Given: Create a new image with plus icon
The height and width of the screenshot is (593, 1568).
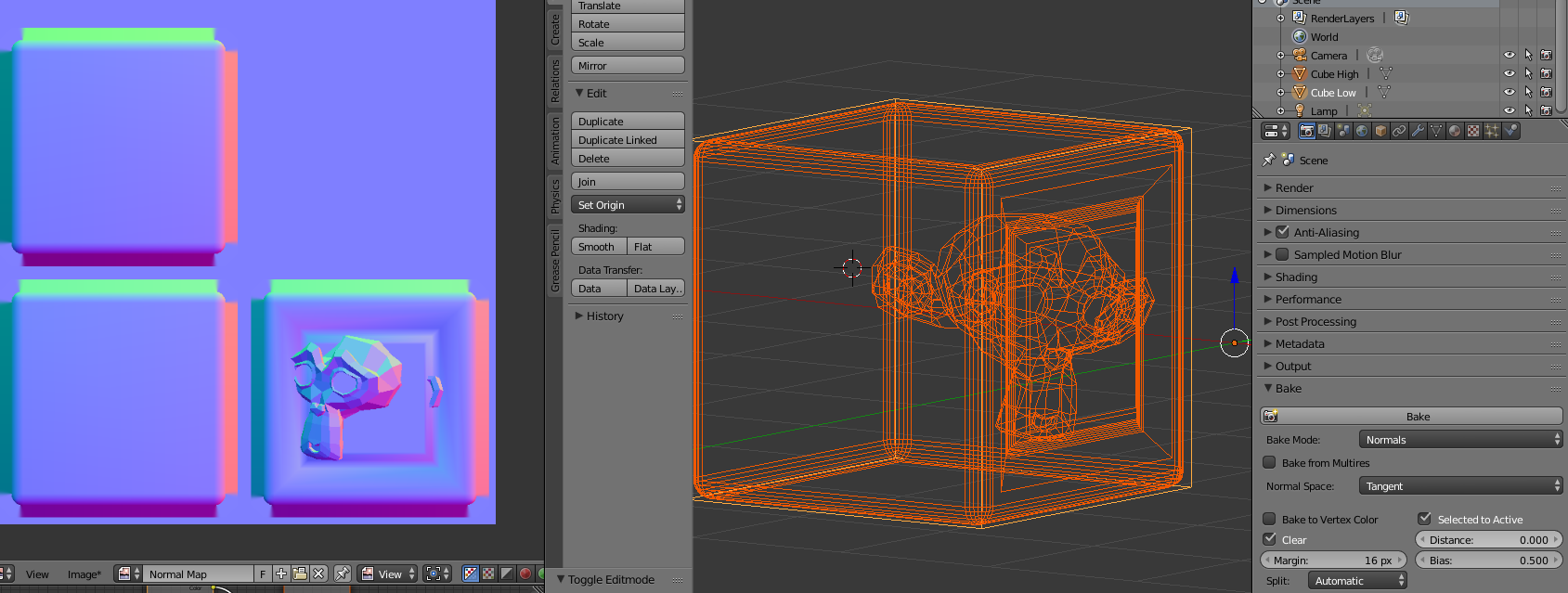Looking at the screenshot, I should [x=281, y=574].
